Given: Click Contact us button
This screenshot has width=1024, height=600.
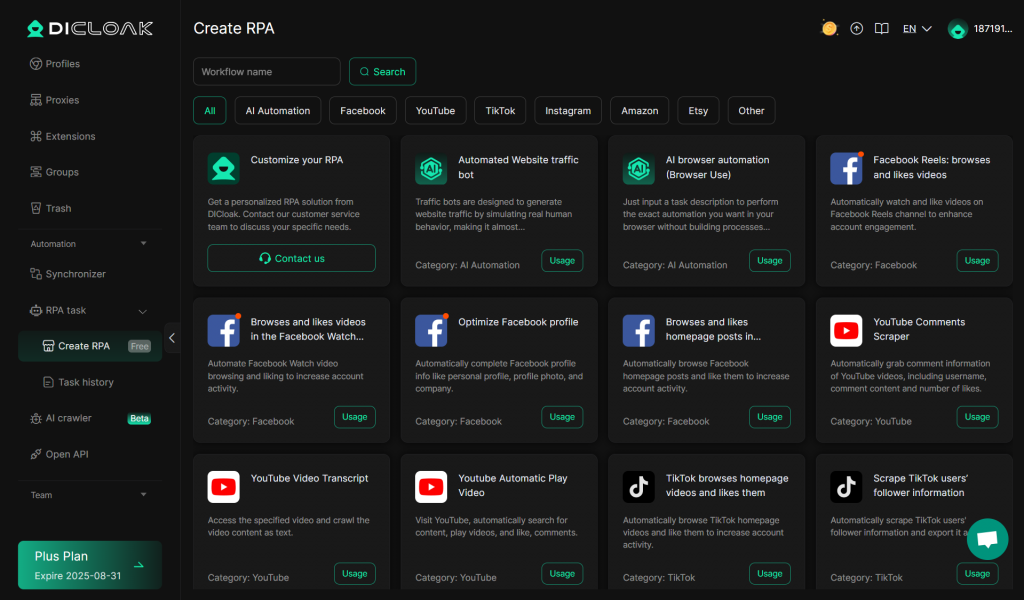Looking at the screenshot, I should click(291, 259).
